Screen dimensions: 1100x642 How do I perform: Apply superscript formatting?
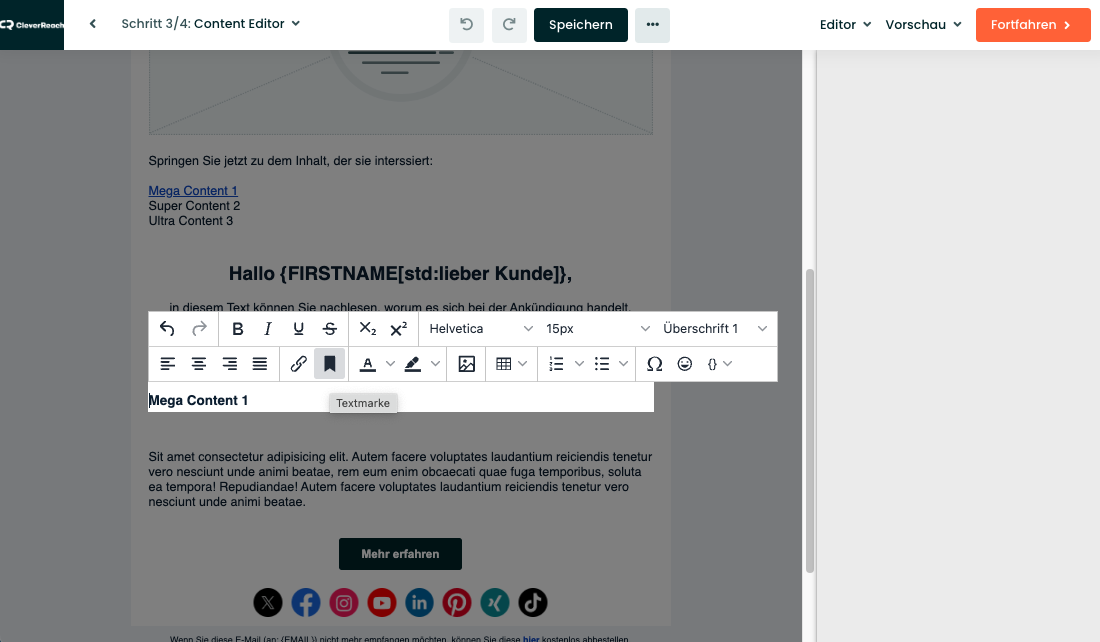(x=398, y=328)
